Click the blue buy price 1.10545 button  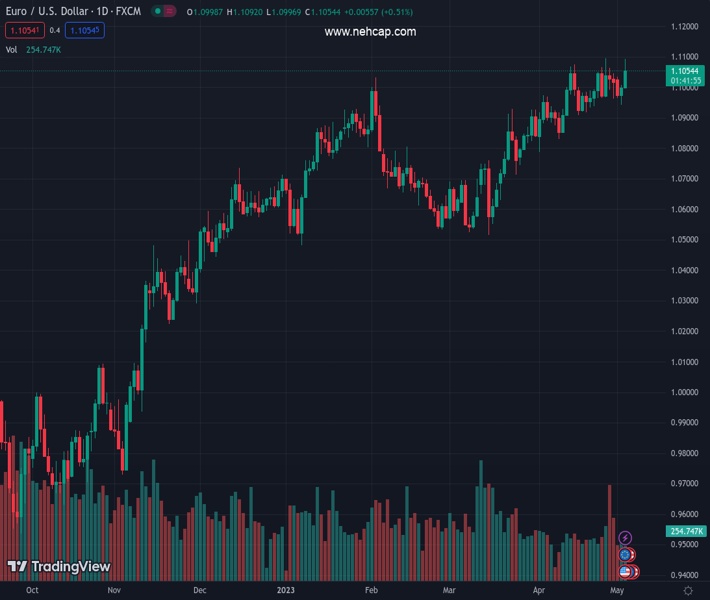coord(85,30)
